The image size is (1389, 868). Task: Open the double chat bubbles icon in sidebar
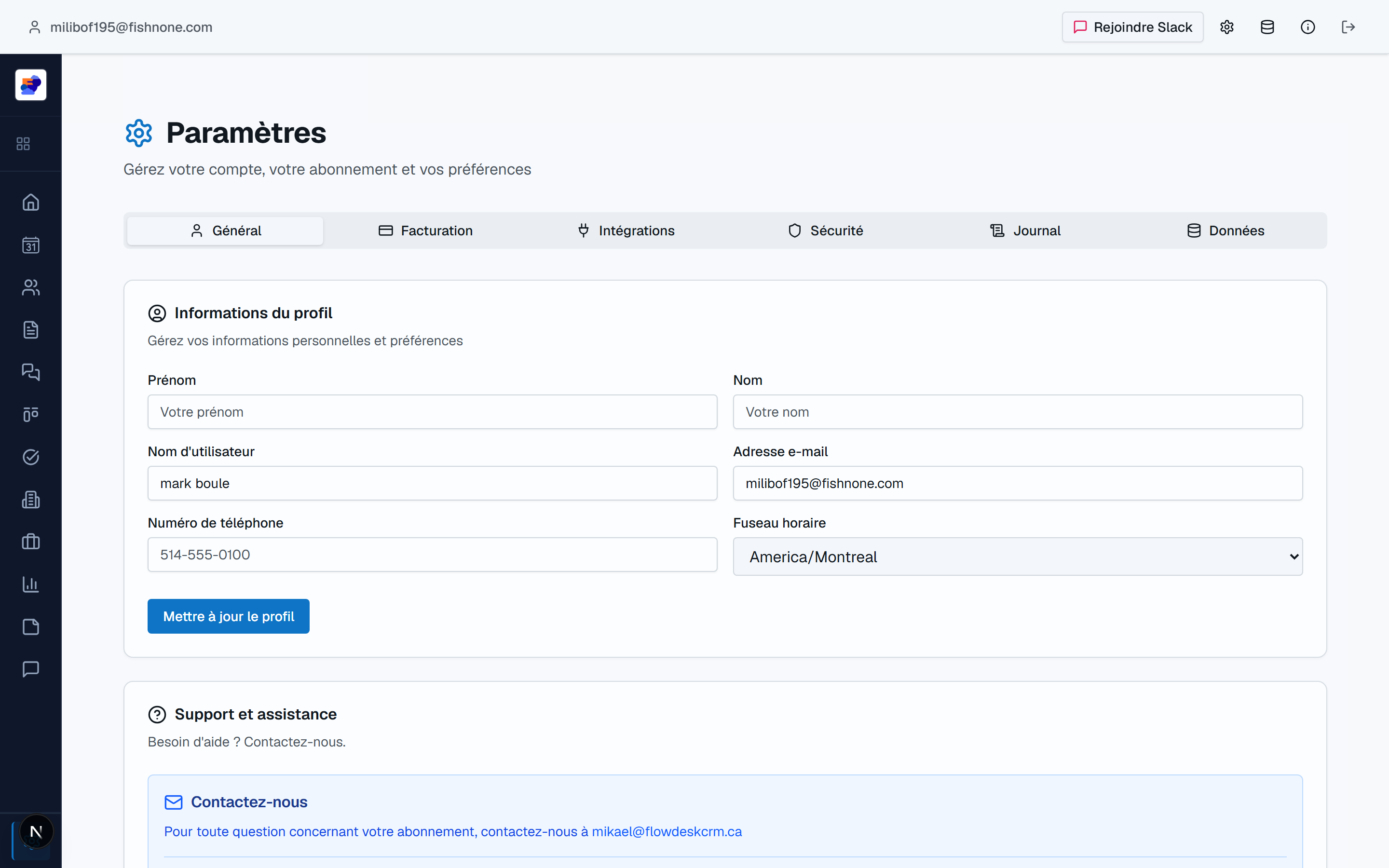31,372
